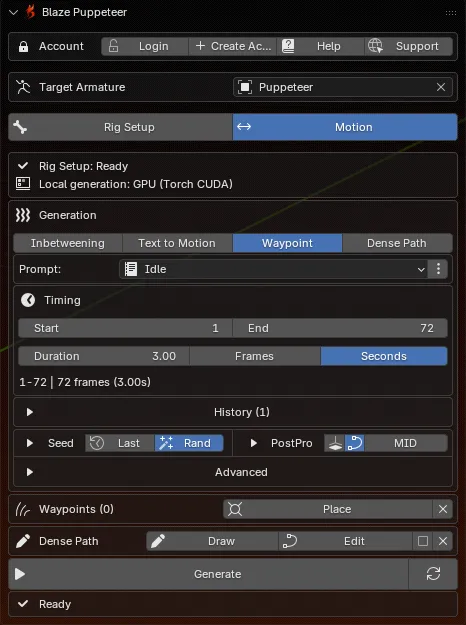Click the Local generation GPU icon

tap(23, 184)
